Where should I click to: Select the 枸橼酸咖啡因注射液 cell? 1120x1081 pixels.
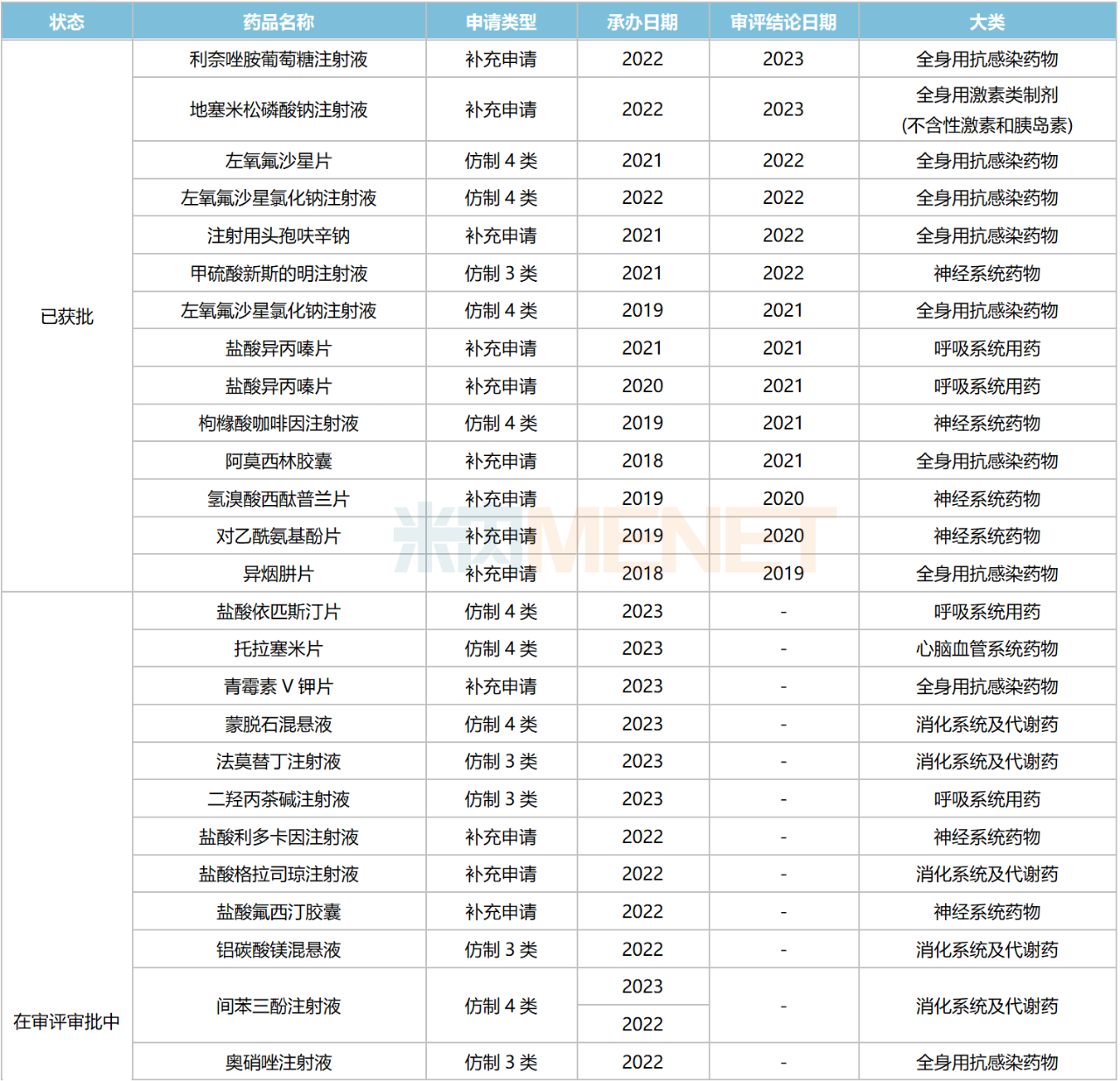(278, 424)
